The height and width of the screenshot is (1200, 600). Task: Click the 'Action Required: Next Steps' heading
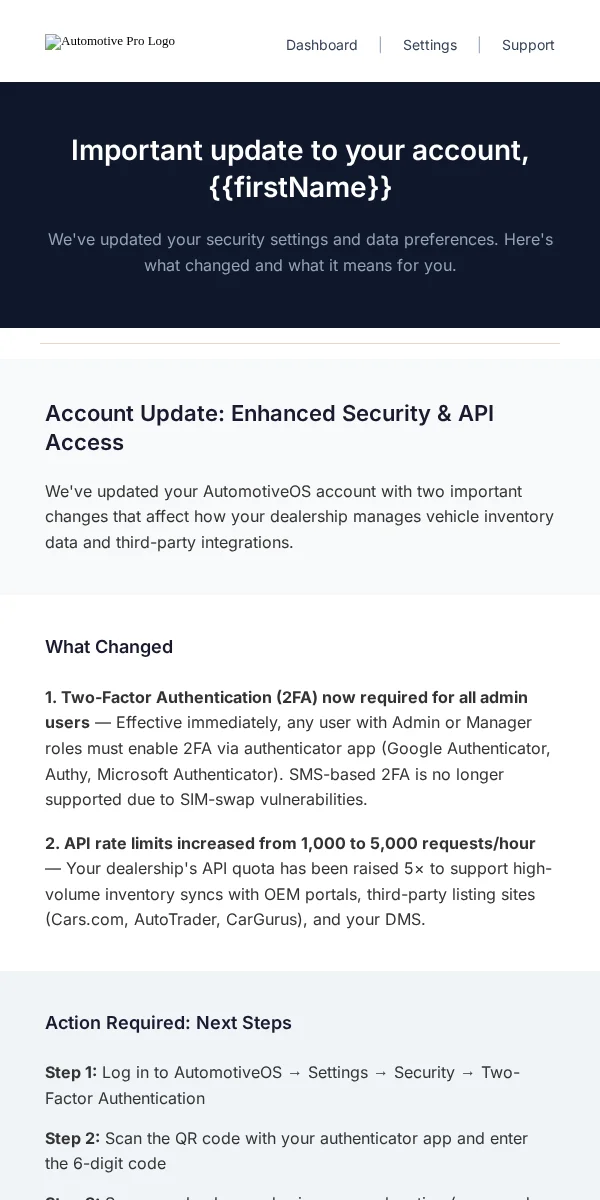[x=168, y=1023]
